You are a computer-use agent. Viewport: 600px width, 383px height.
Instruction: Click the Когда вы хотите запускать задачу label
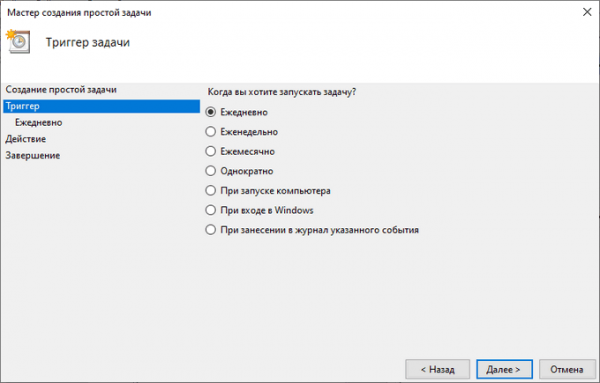click(282, 92)
